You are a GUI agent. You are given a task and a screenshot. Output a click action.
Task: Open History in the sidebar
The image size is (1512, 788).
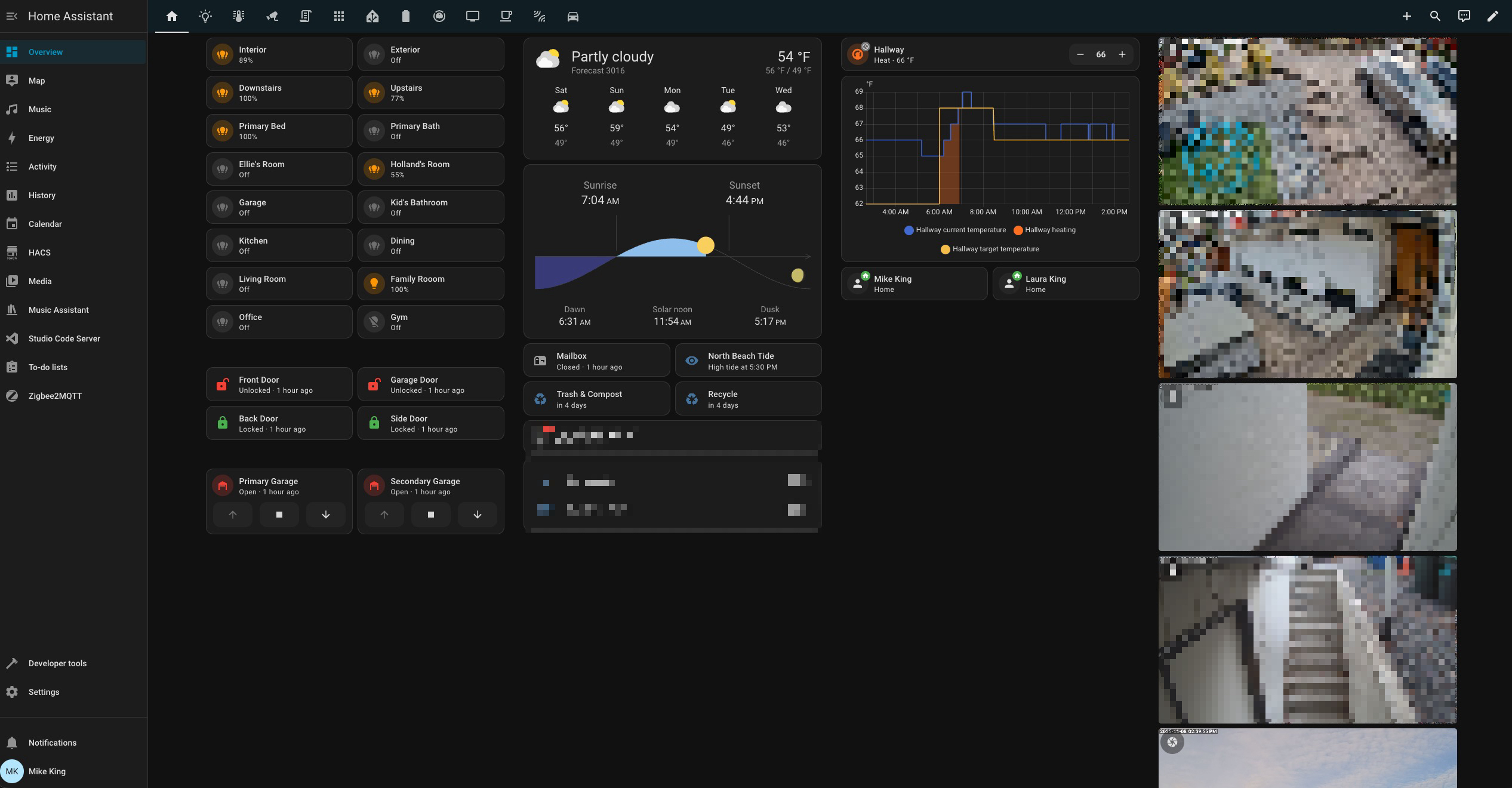coord(73,195)
